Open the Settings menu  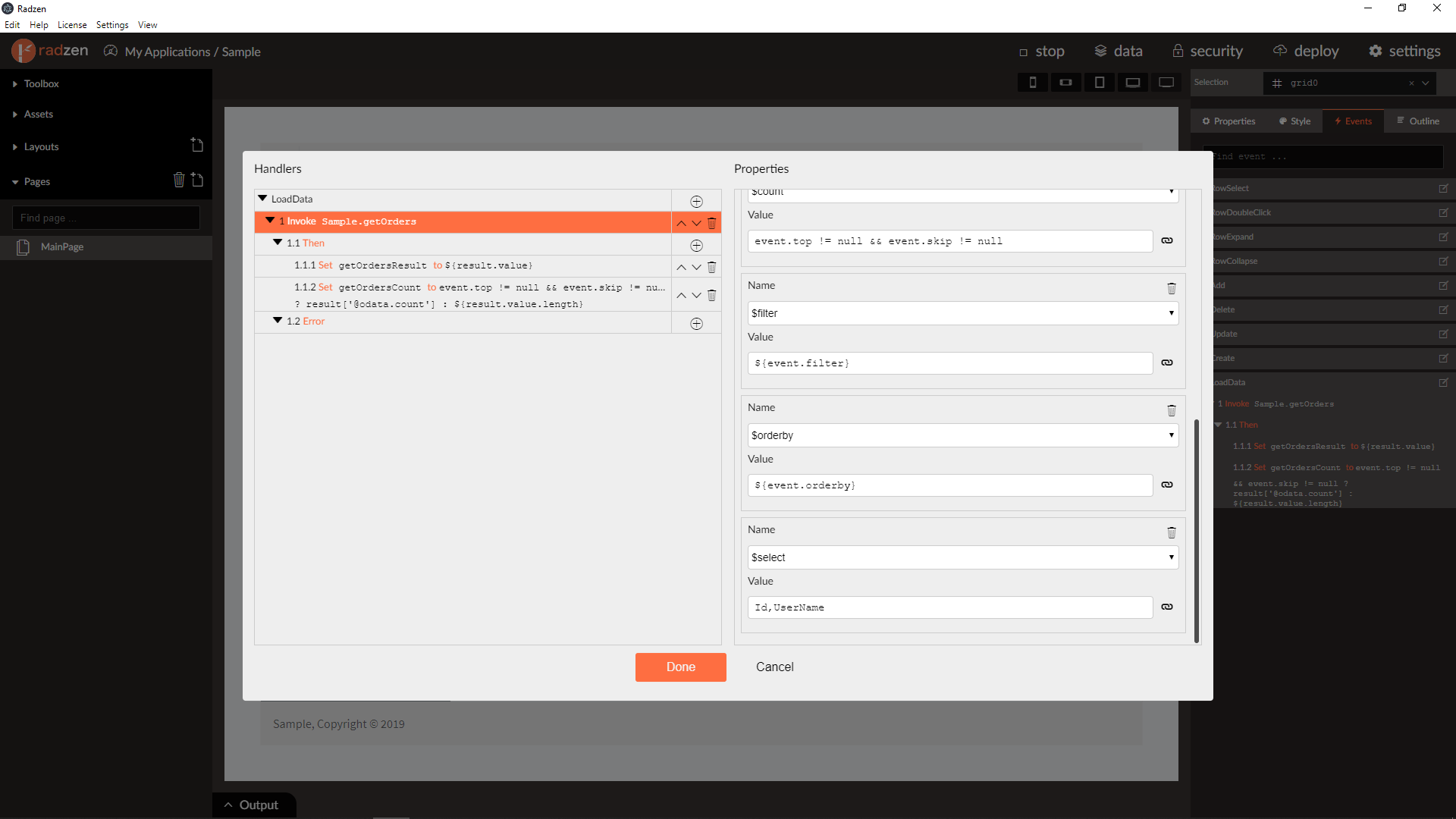tap(112, 25)
